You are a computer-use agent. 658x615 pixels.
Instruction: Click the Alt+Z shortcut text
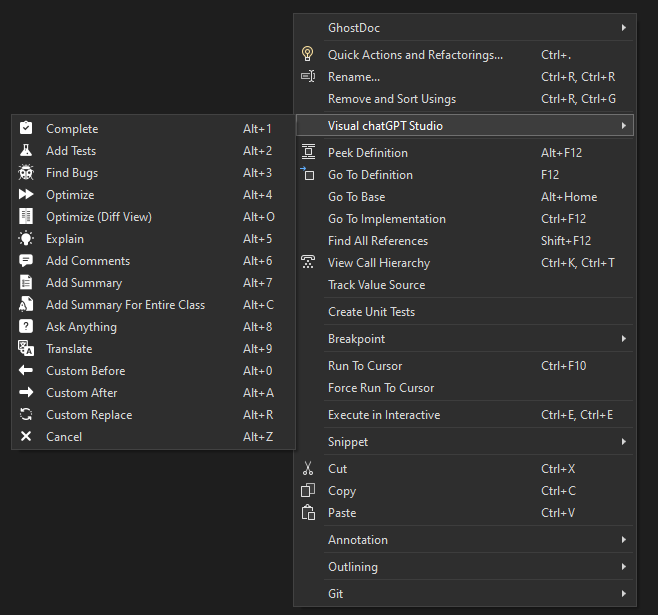point(258,437)
